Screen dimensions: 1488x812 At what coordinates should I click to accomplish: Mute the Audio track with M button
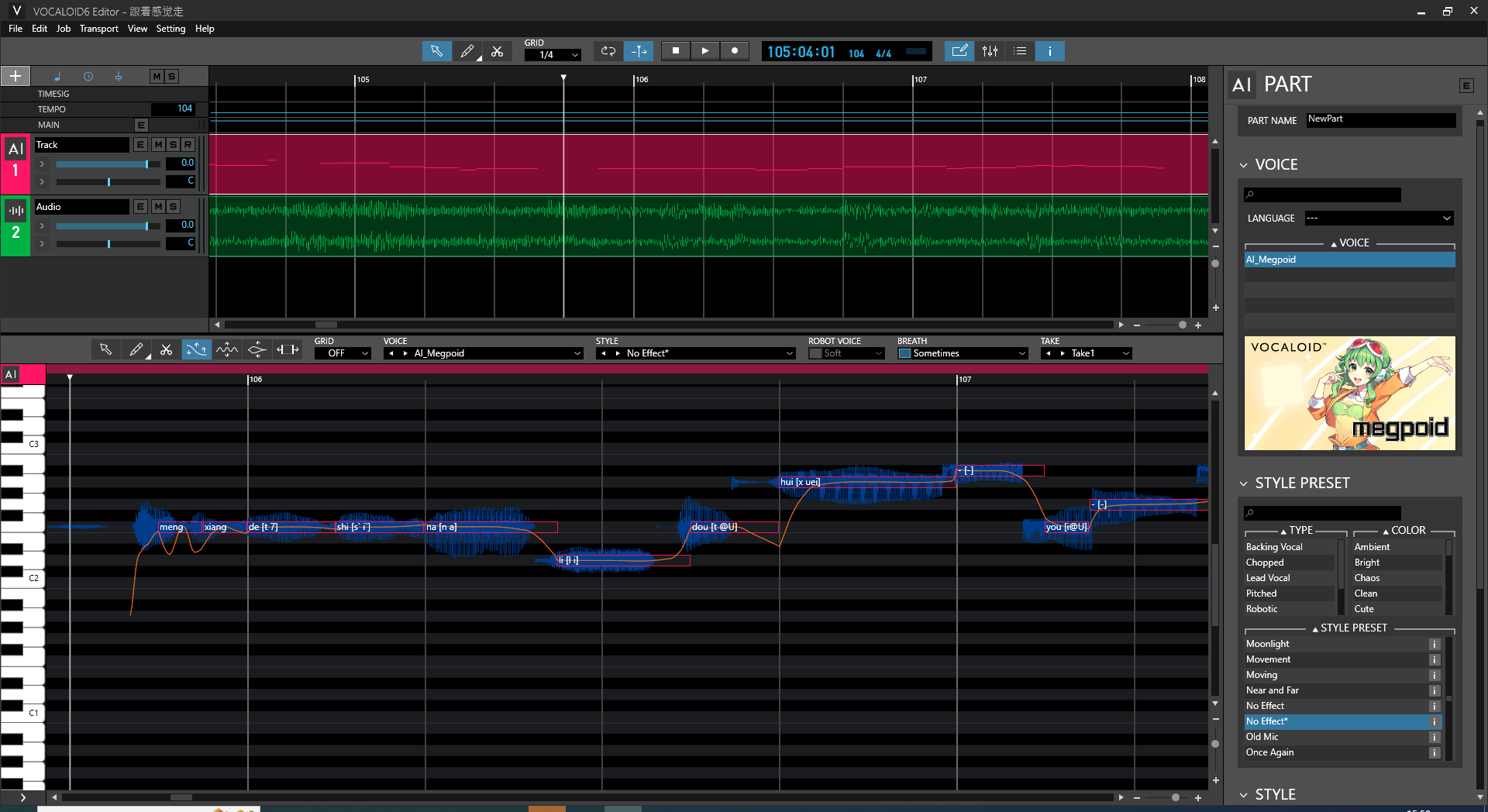[x=158, y=207]
